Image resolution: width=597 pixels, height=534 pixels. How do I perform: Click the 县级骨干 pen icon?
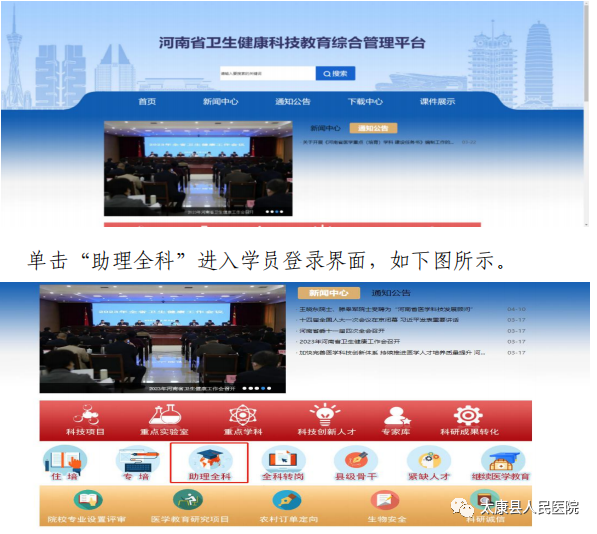click(356, 459)
